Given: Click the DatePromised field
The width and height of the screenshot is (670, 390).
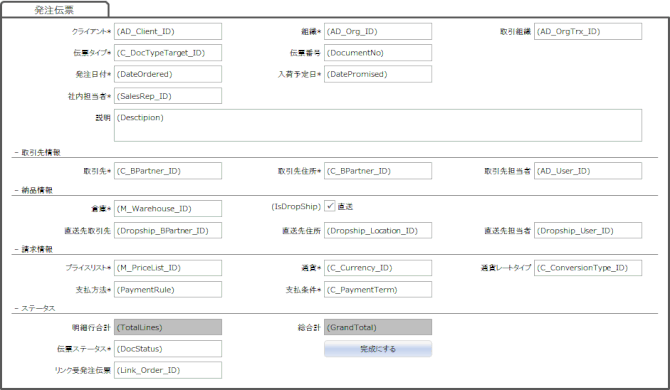Looking at the screenshot, I should [x=378, y=74].
